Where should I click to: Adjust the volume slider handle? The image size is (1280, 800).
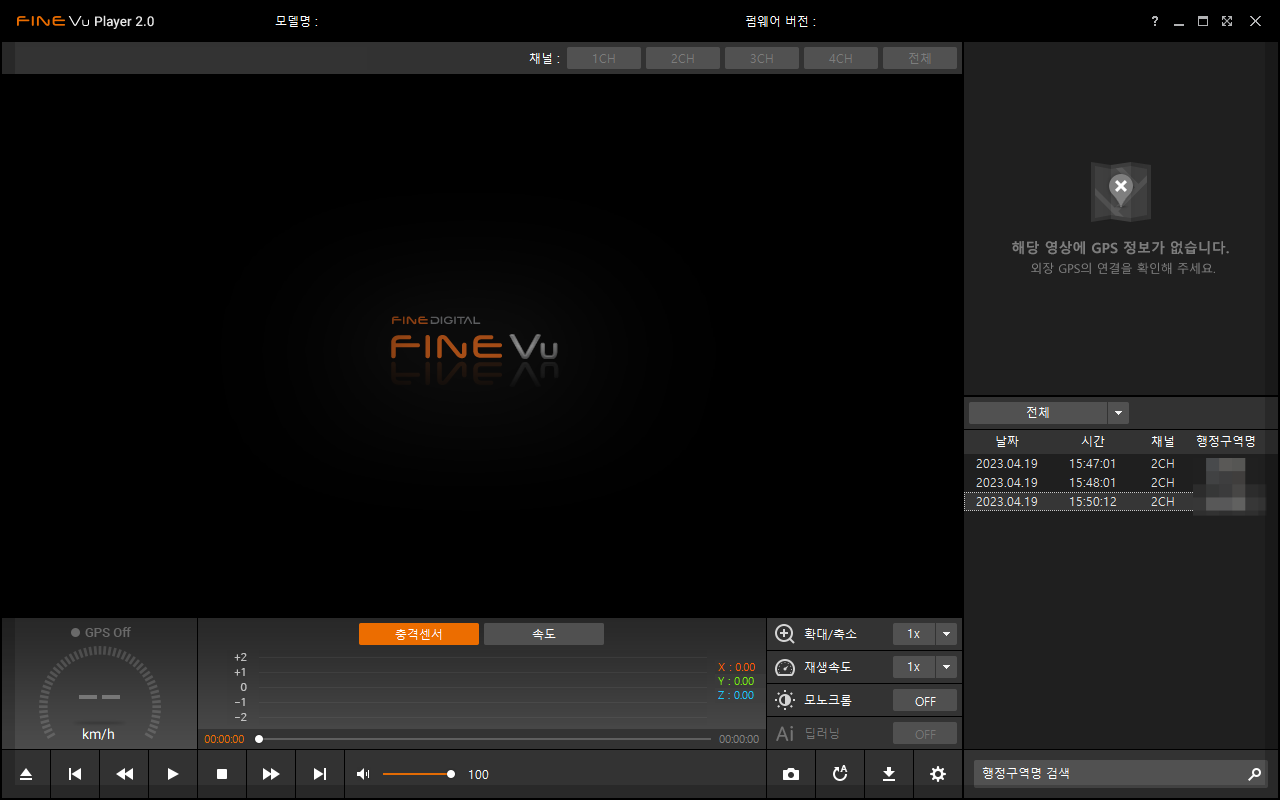pos(451,774)
